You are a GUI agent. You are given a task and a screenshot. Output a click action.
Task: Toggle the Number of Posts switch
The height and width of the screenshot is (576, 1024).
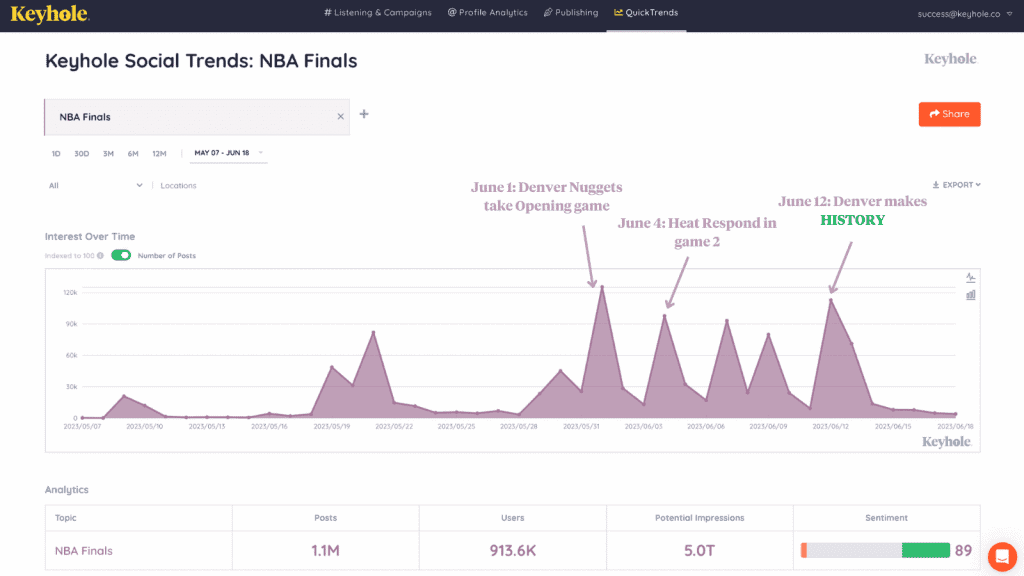click(121, 255)
